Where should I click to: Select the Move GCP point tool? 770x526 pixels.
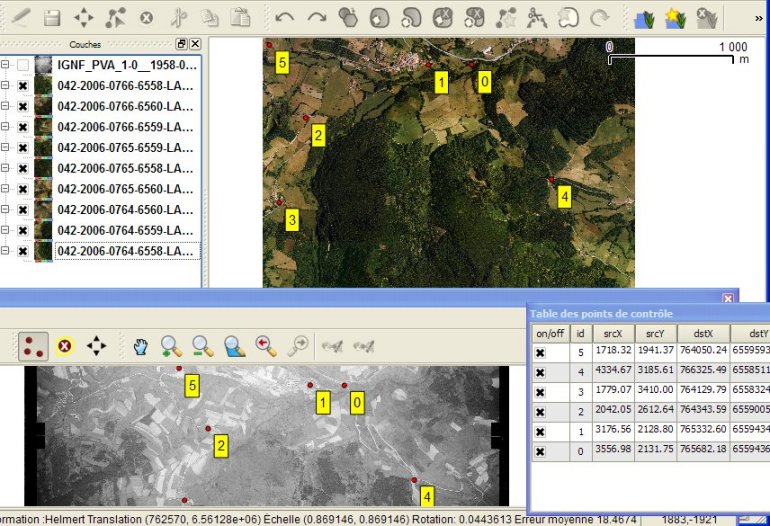click(96, 346)
